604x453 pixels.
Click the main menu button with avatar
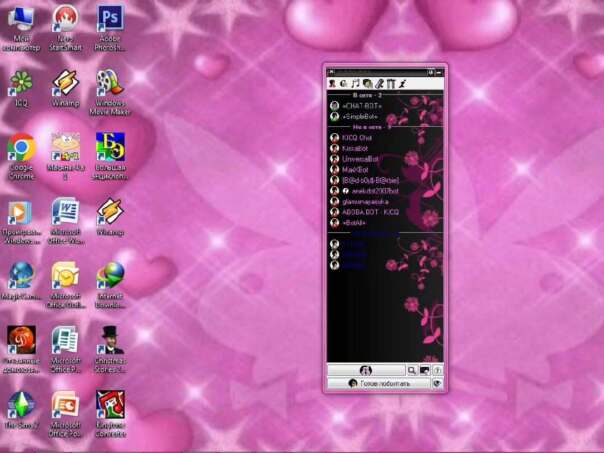coord(366,370)
